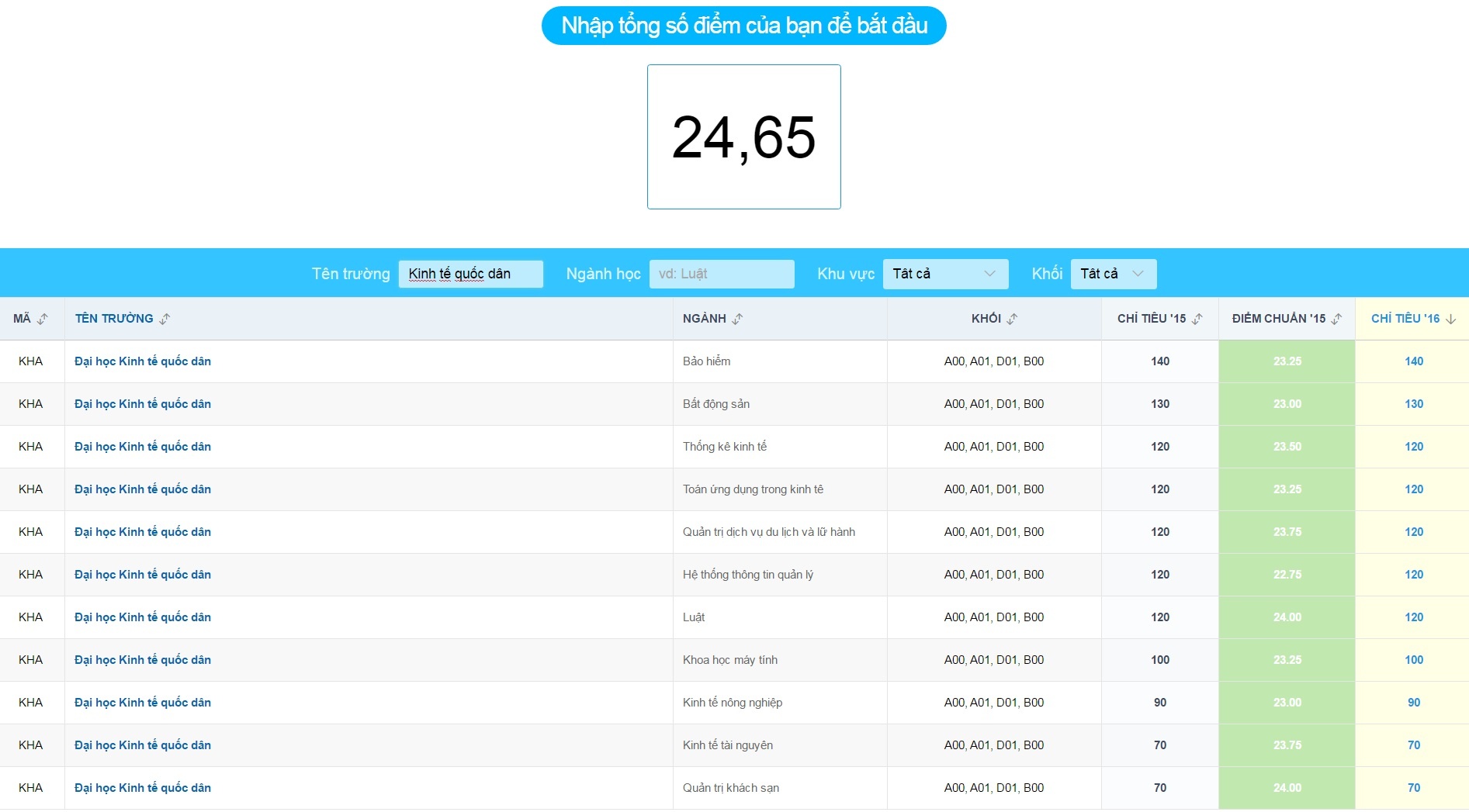
Task: Click the Tên trường search field
Action: [470, 274]
